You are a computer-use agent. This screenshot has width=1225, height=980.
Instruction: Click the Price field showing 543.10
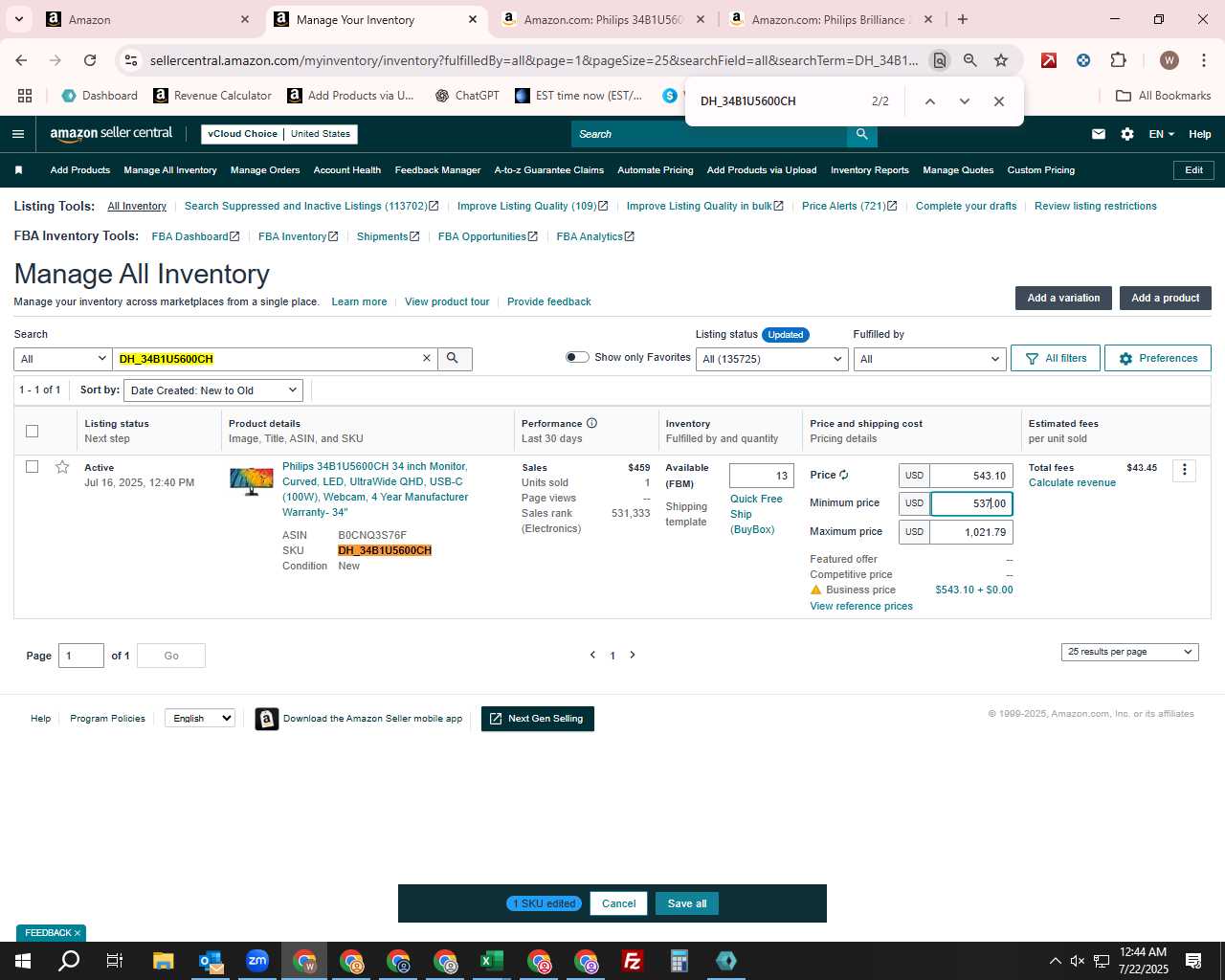point(970,476)
